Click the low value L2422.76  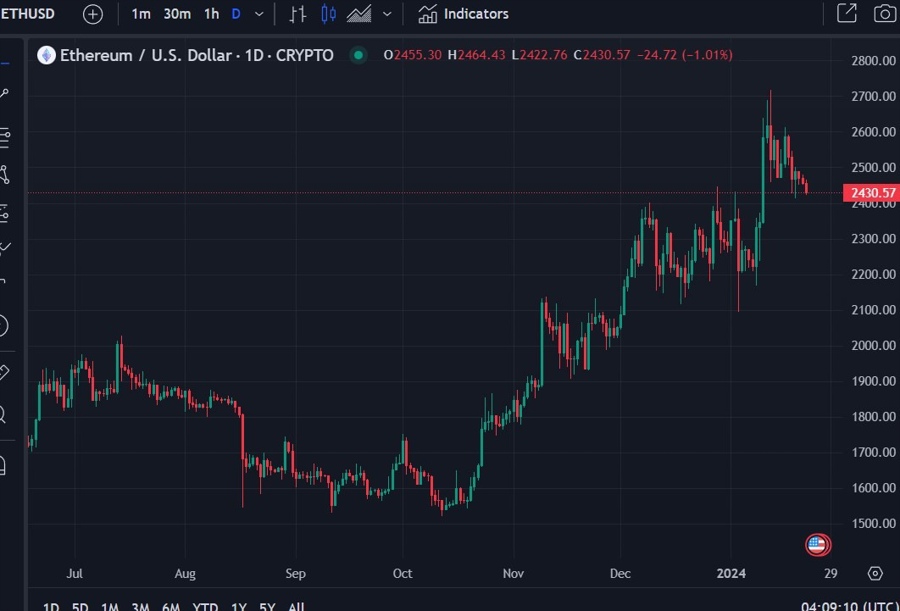coord(539,55)
